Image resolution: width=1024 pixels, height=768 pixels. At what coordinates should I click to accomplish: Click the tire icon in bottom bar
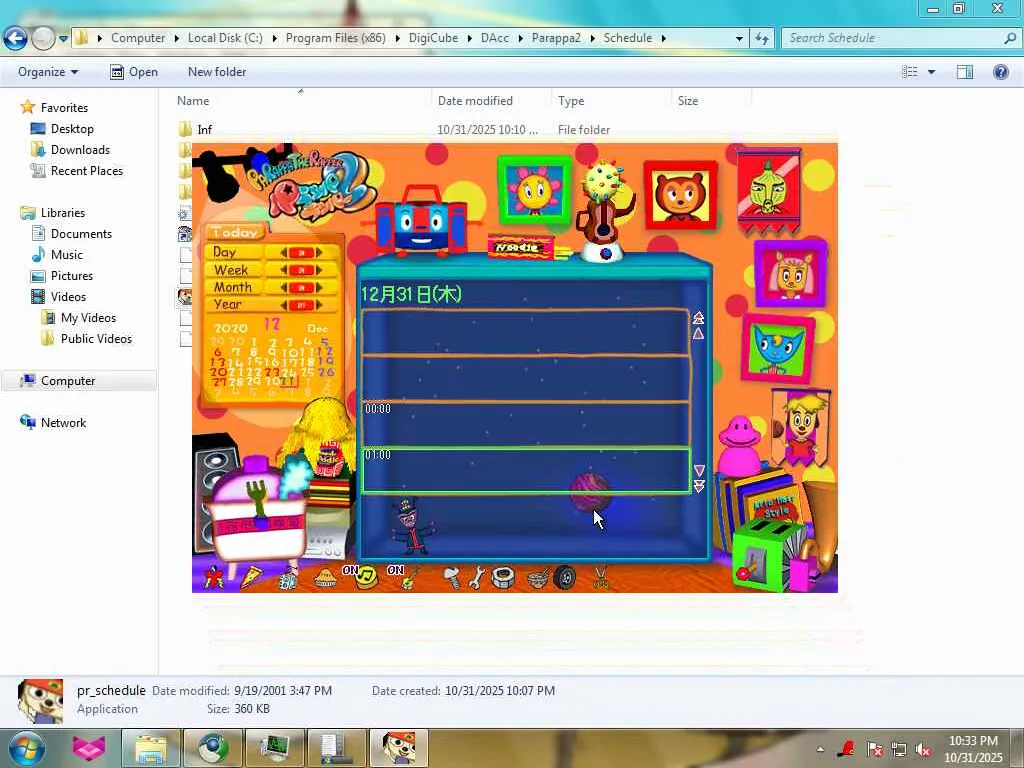(565, 578)
